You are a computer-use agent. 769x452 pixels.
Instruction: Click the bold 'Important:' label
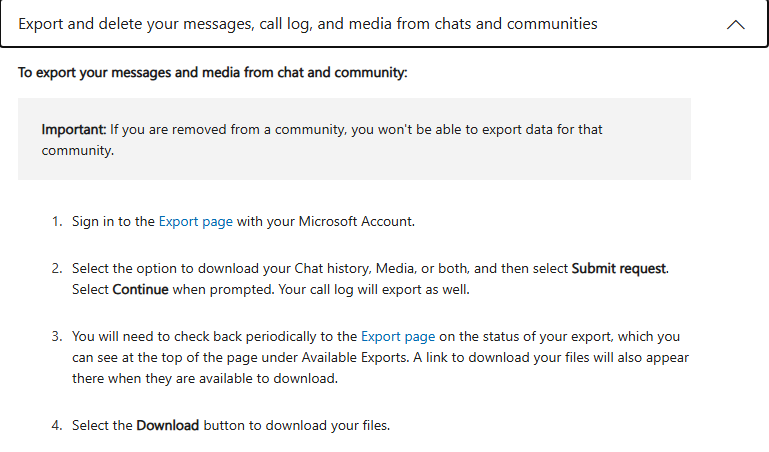pyautogui.click(x=73, y=130)
